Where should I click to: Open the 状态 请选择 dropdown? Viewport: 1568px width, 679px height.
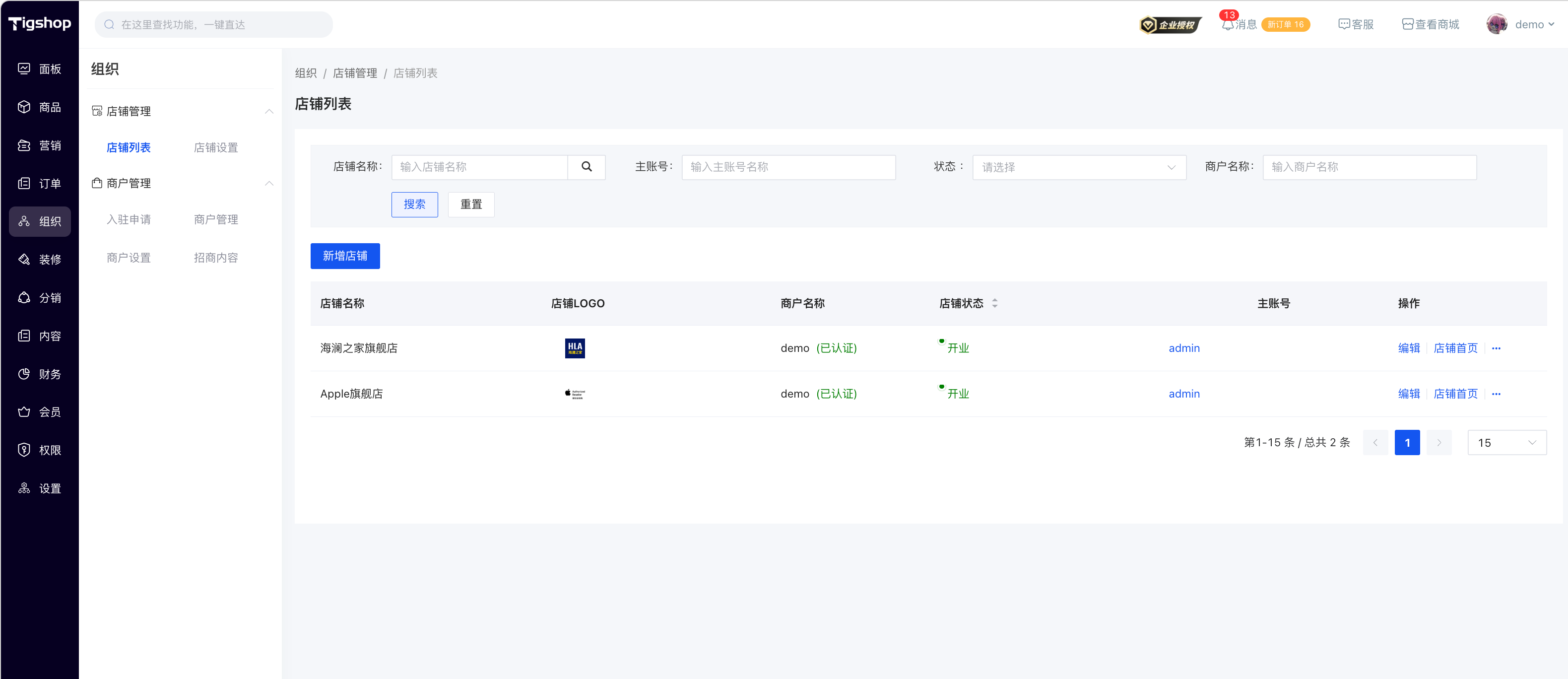coord(1079,167)
